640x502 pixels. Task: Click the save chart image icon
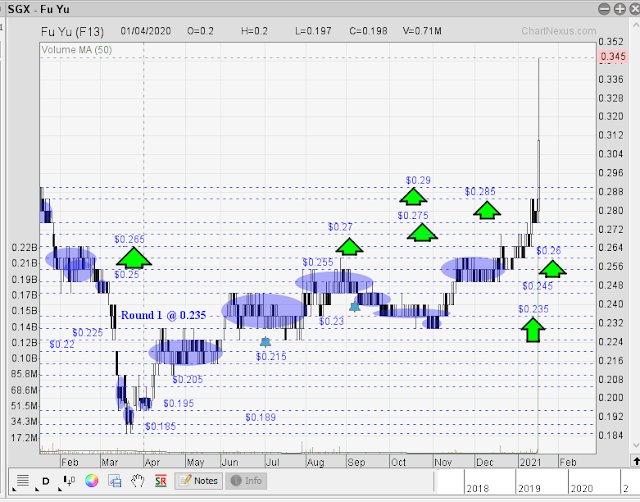(115, 481)
